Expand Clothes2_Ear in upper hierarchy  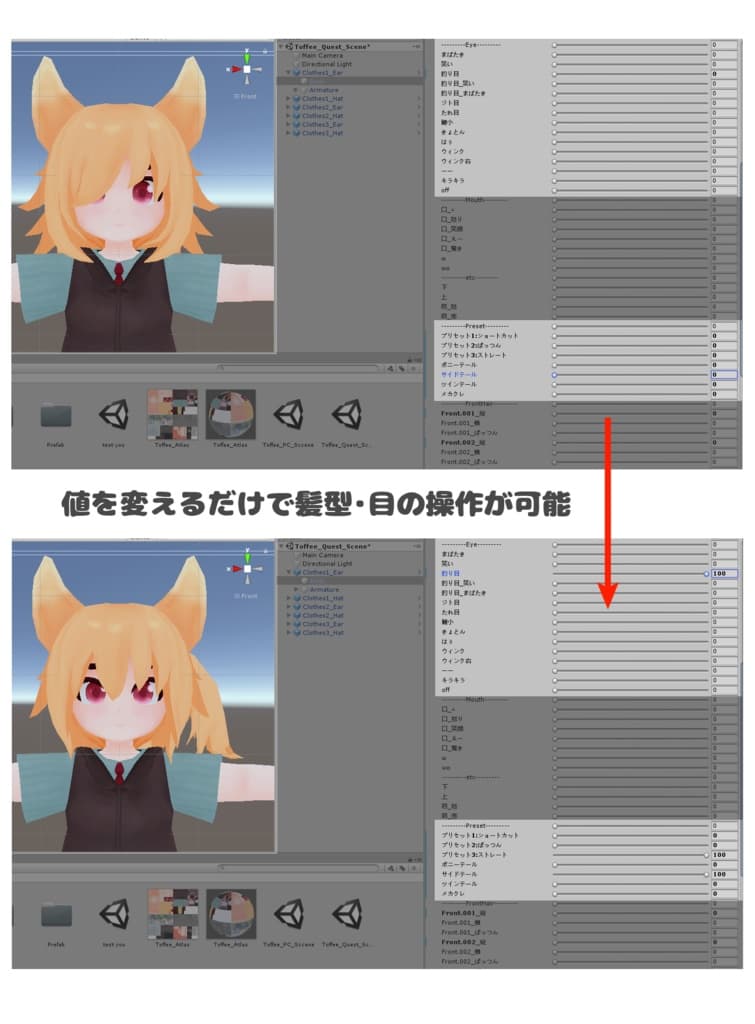[x=288, y=107]
